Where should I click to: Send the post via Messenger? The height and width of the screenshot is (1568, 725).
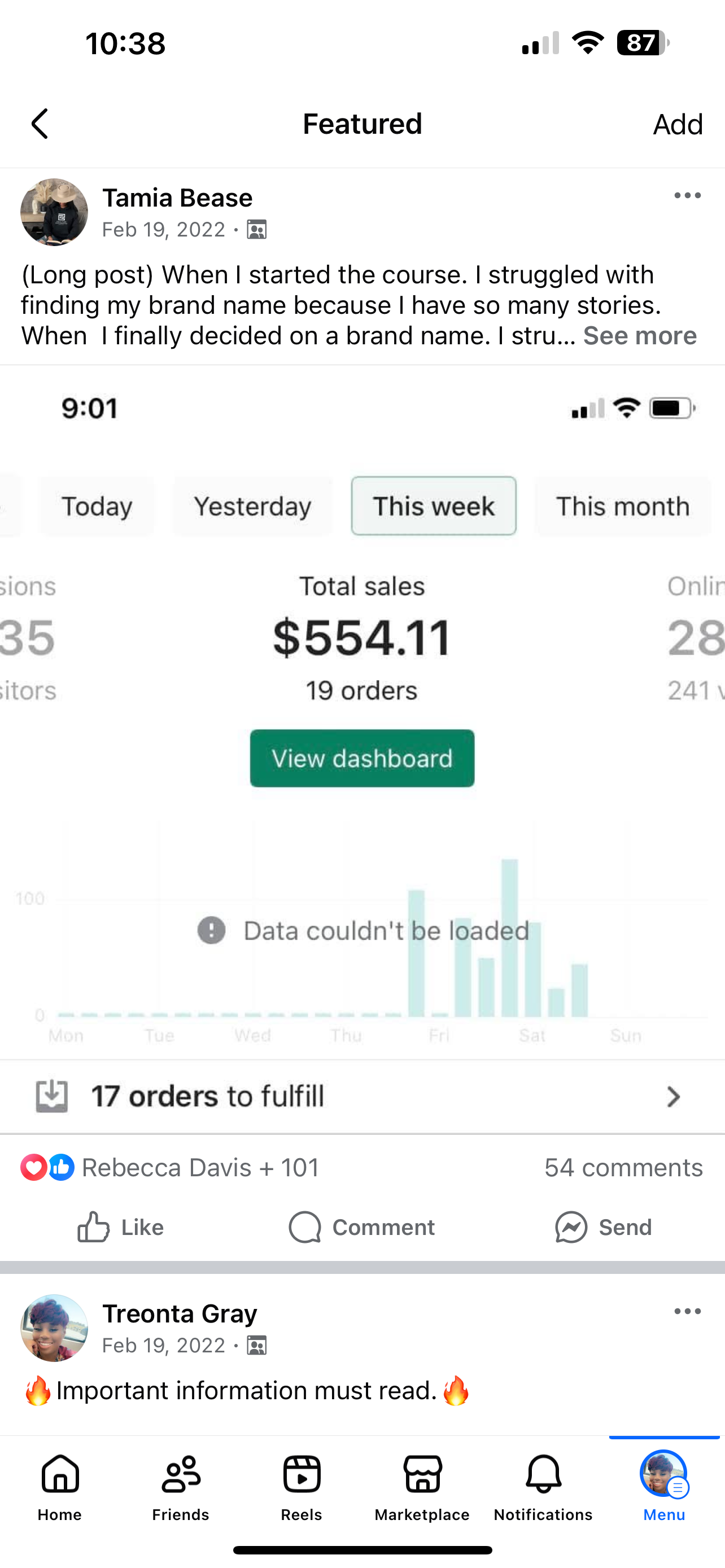point(603,1227)
